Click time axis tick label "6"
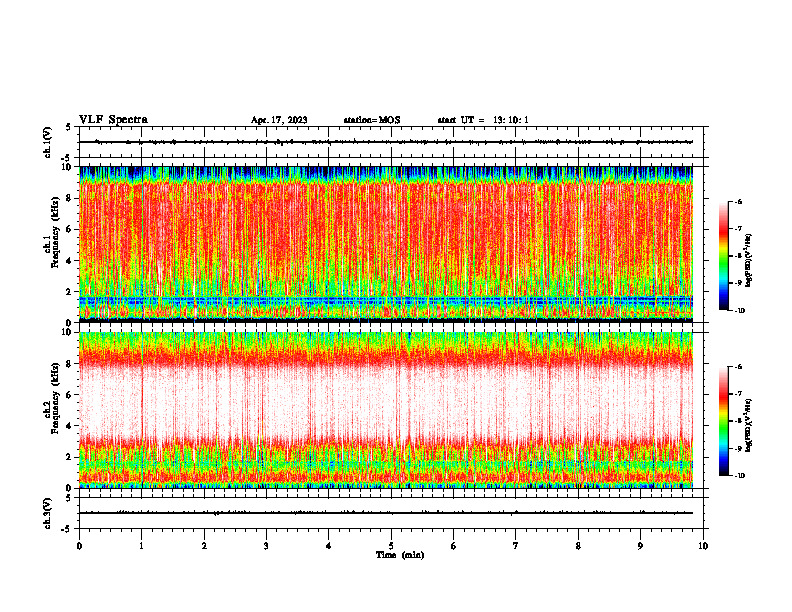The image size is (792, 612). 453,546
